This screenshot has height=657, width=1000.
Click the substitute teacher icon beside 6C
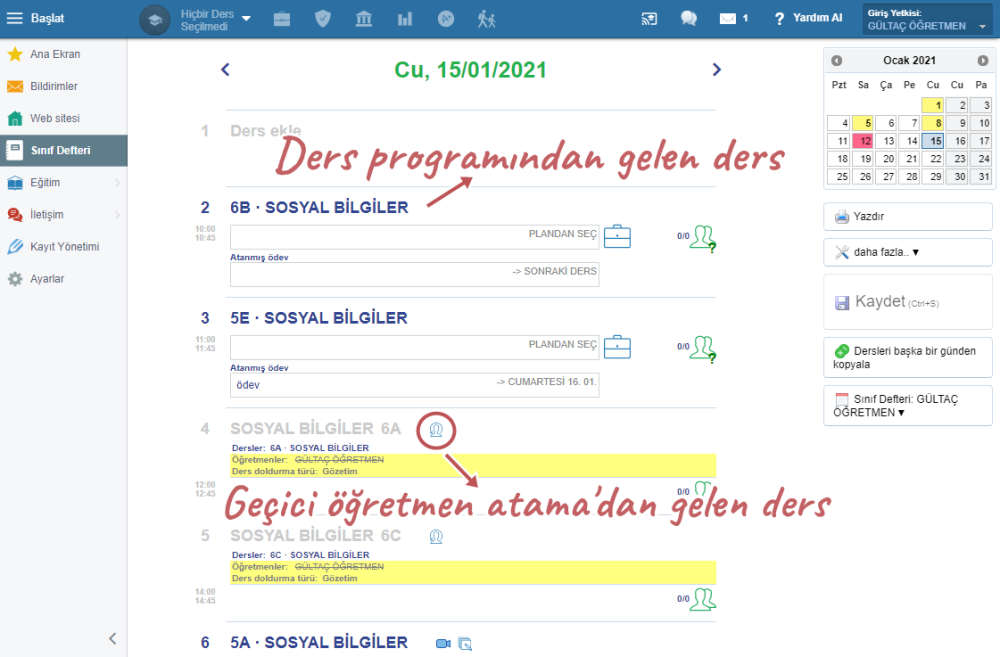[x=436, y=536]
